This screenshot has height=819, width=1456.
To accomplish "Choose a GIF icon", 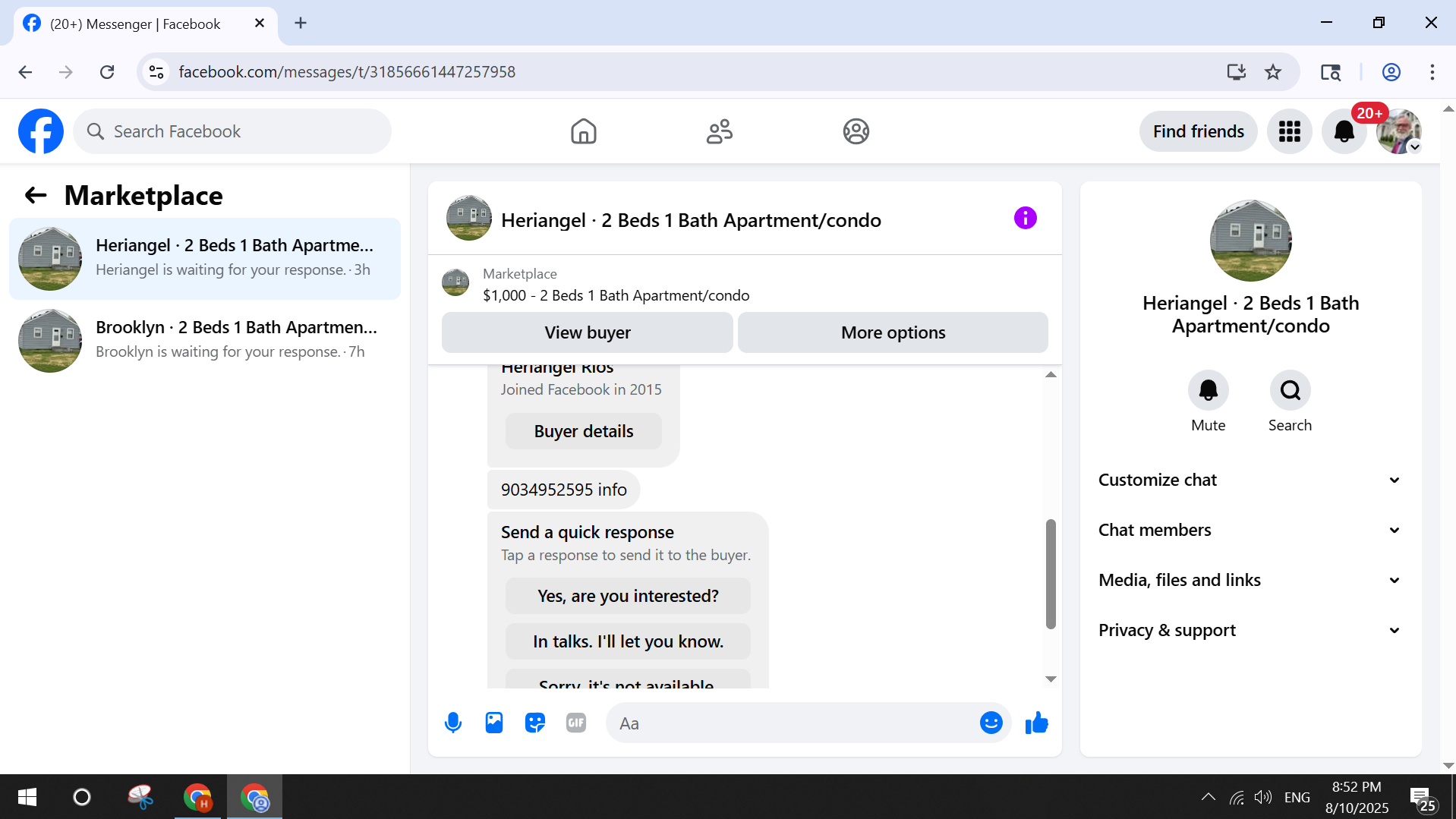I will point(576,723).
